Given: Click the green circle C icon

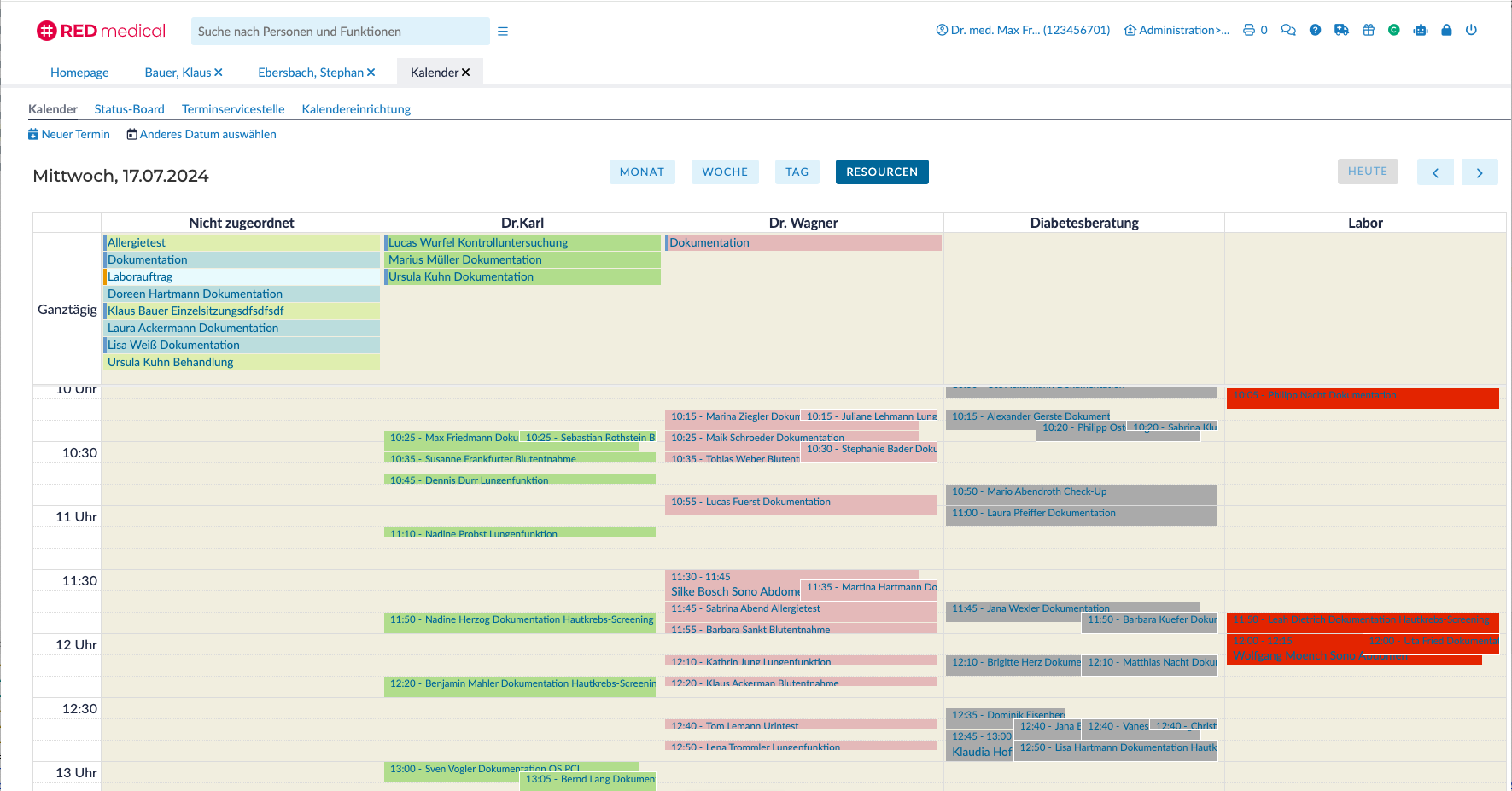Looking at the screenshot, I should point(1393,30).
